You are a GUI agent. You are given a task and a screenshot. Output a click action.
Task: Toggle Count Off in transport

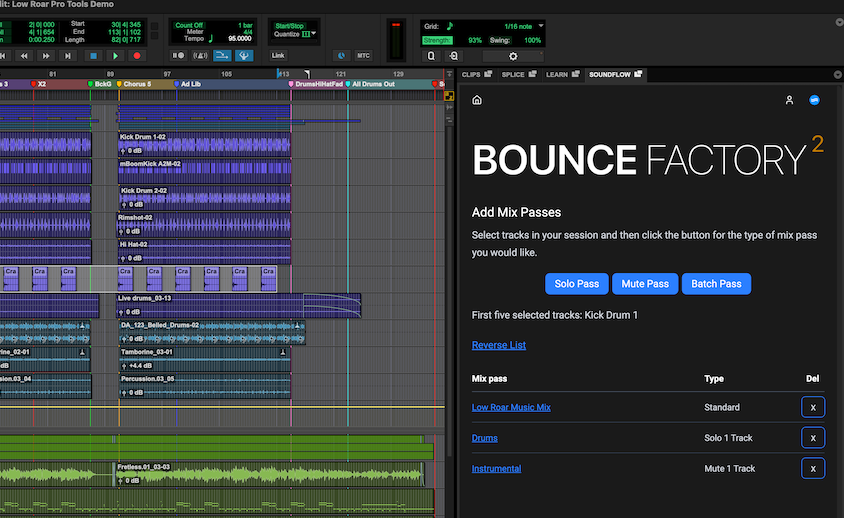pyautogui.click(x=190, y=24)
